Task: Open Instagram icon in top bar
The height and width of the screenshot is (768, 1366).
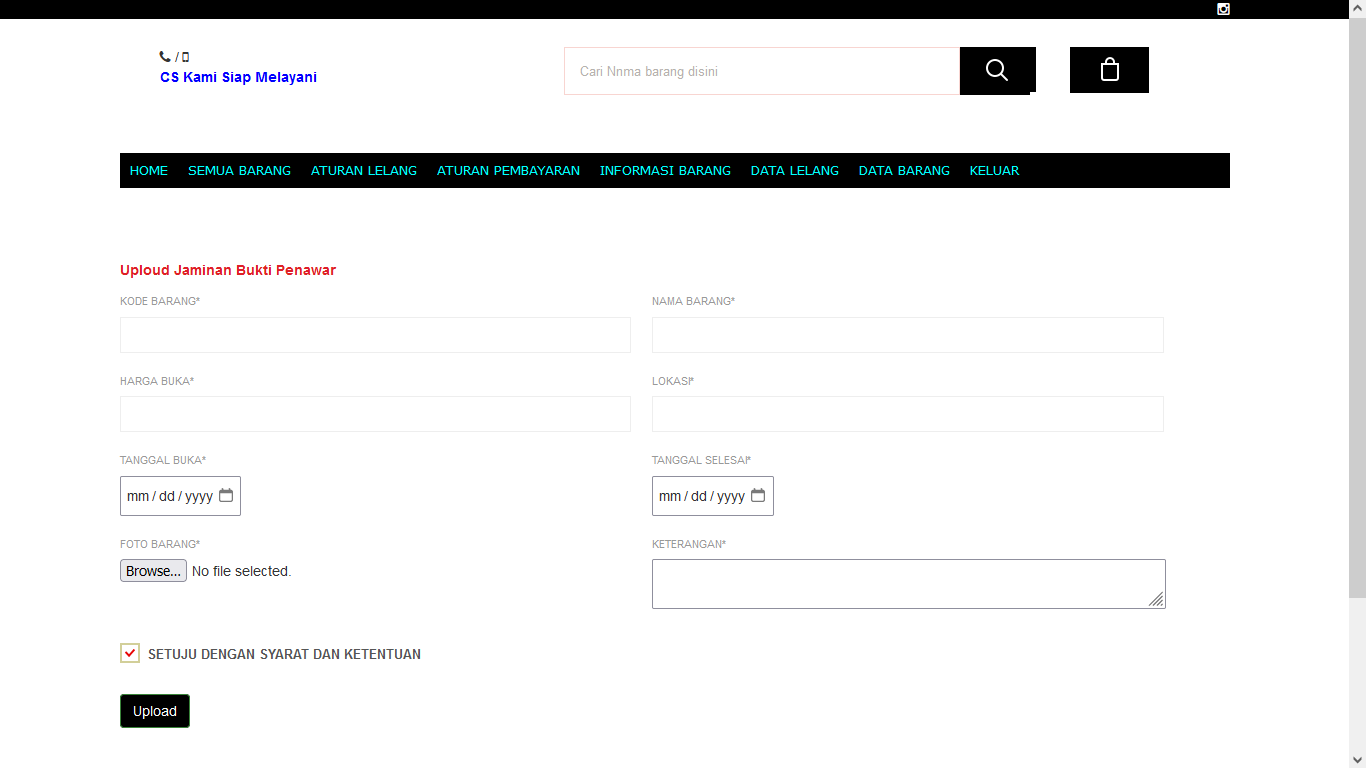Action: tap(1223, 9)
